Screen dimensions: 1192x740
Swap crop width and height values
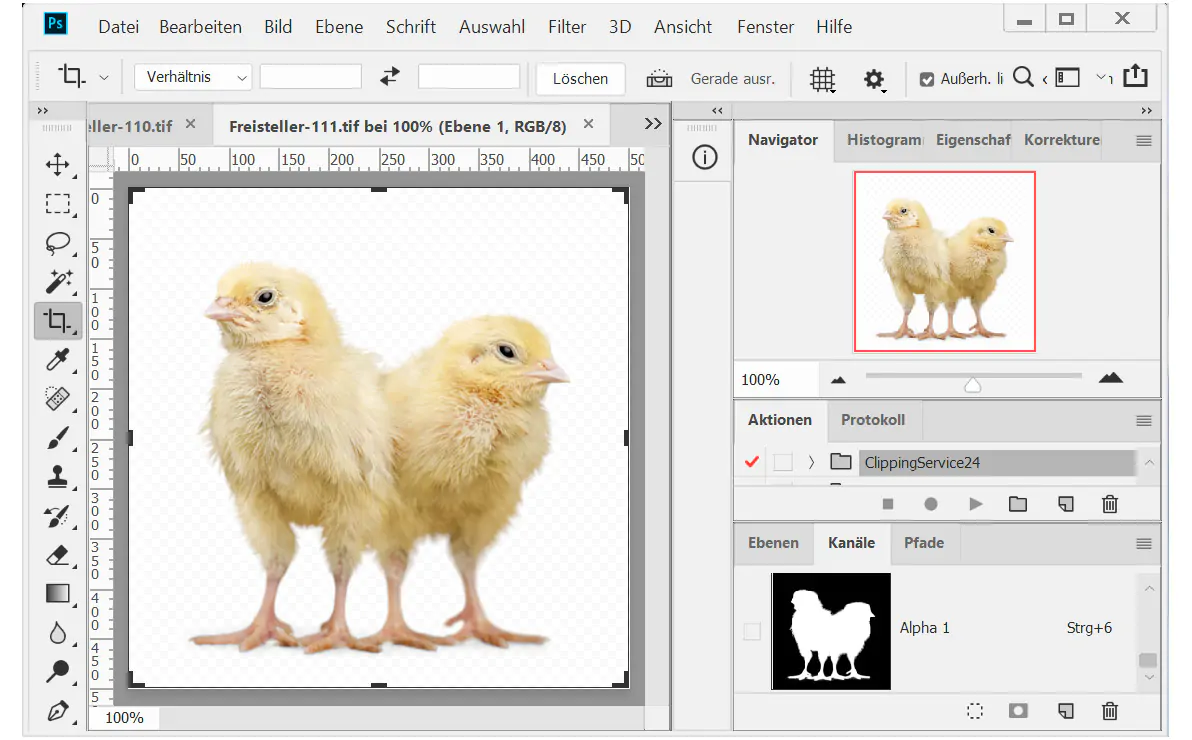(x=390, y=78)
